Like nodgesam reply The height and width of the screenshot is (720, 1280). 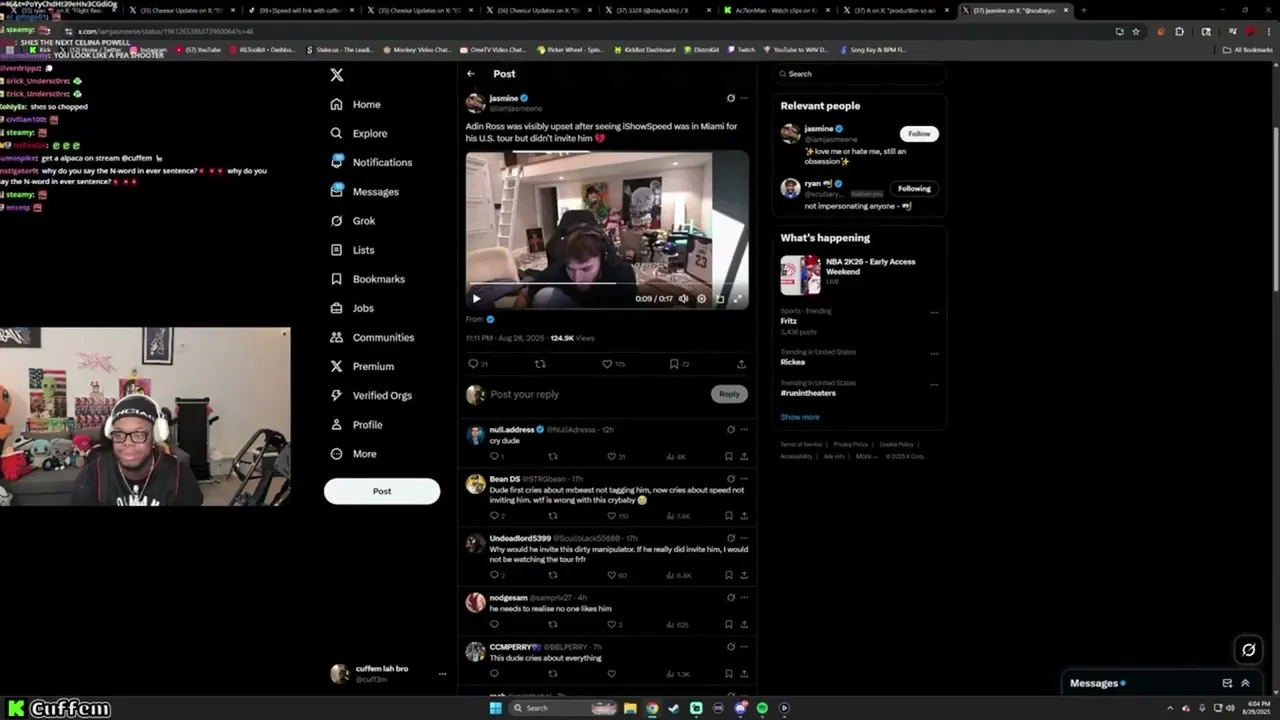(611, 624)
